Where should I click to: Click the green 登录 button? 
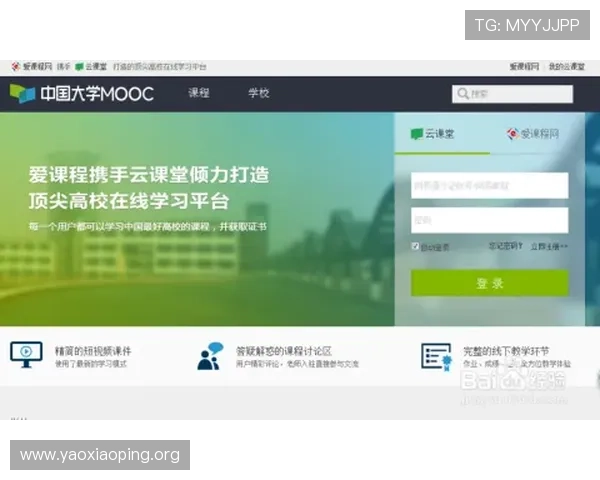[489, 283]
